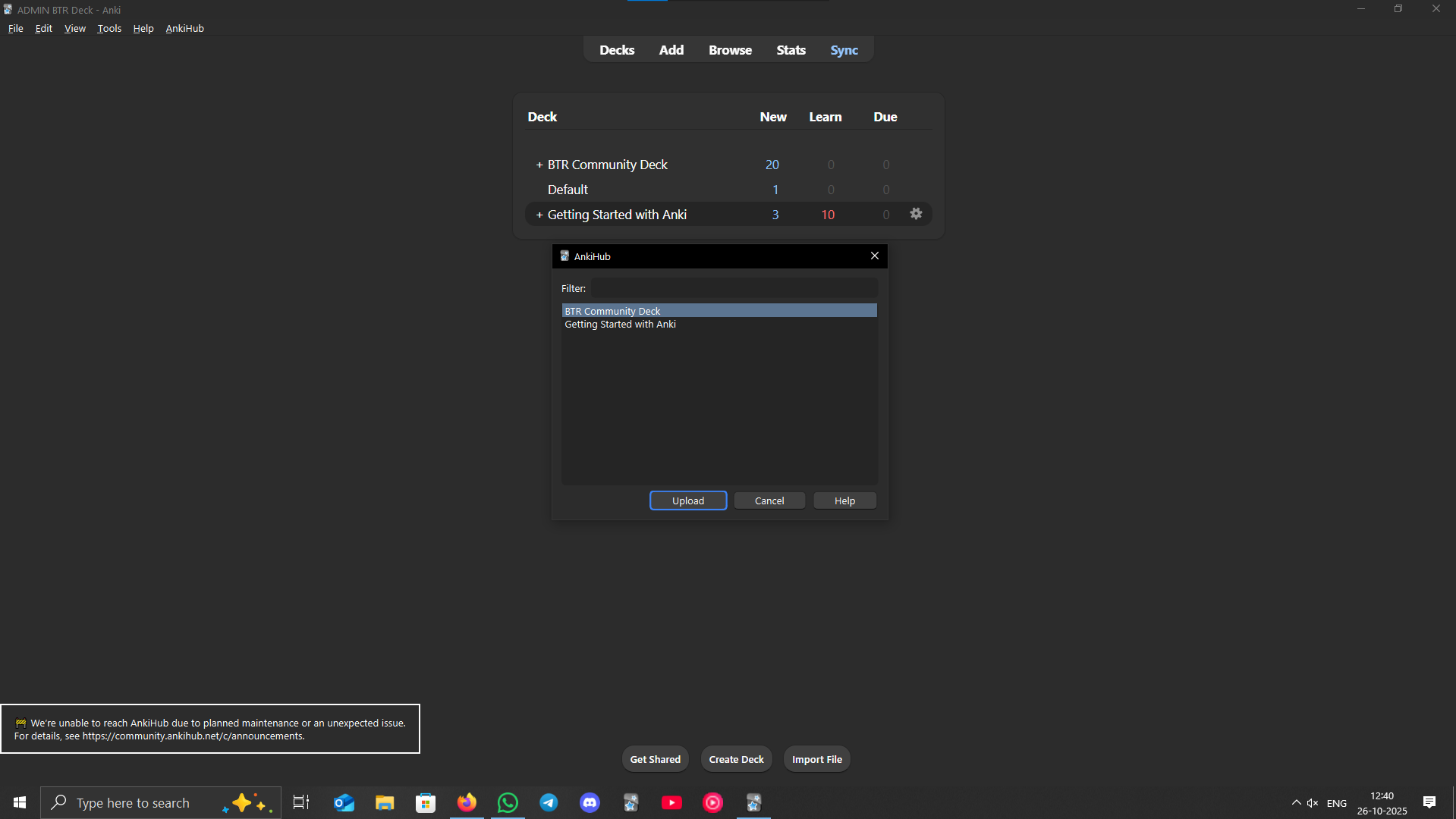1456x819 pixels.
Task: Open Firefox from the taskbar
Action: click(467, 802)
